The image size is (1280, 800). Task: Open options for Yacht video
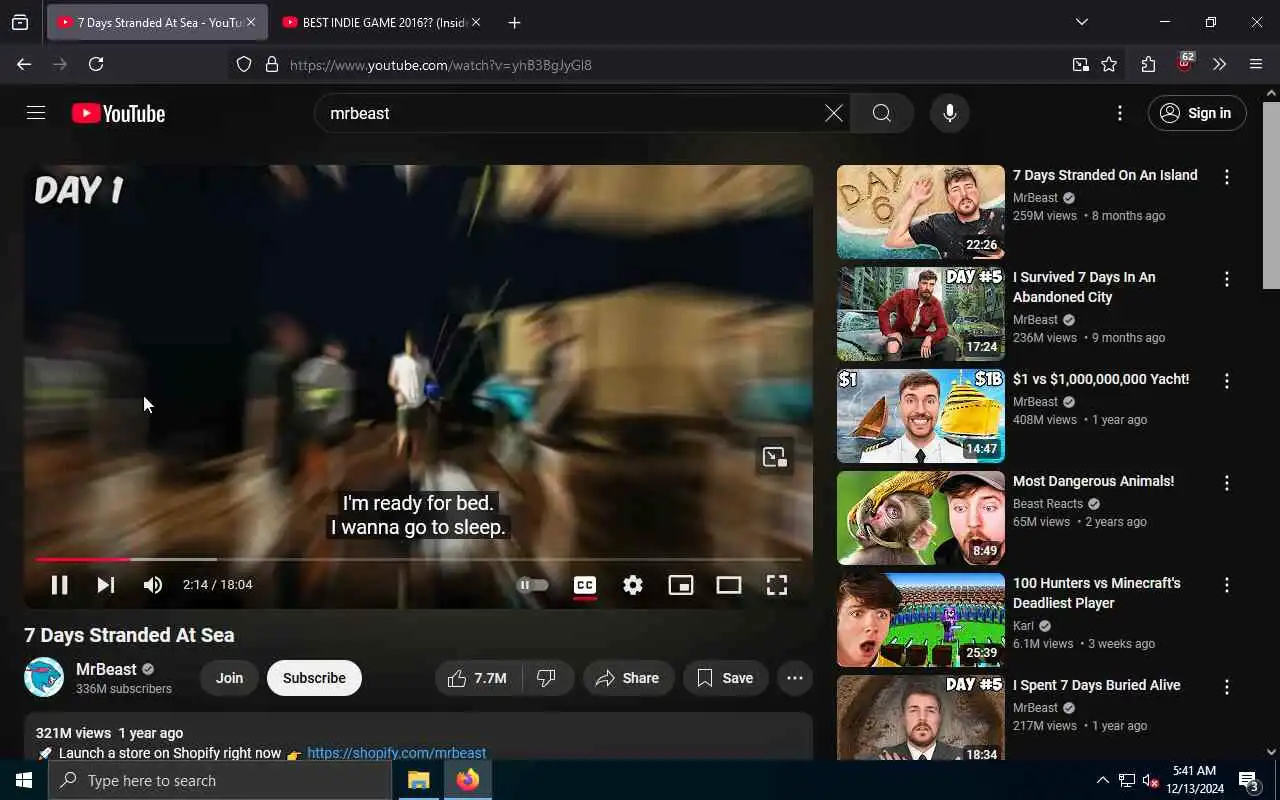pos(1227,381)
